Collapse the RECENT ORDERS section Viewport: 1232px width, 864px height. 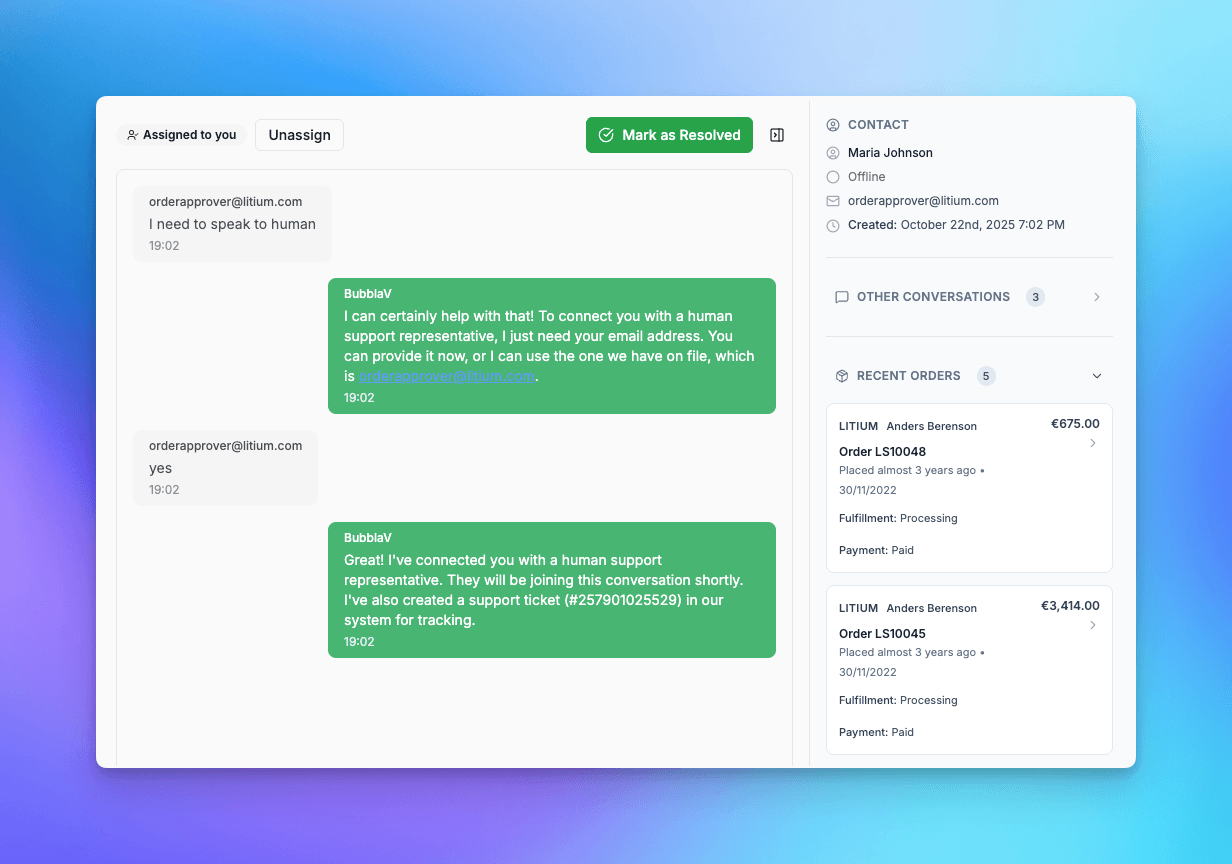pyautogui.click(x=1097, y=375)
